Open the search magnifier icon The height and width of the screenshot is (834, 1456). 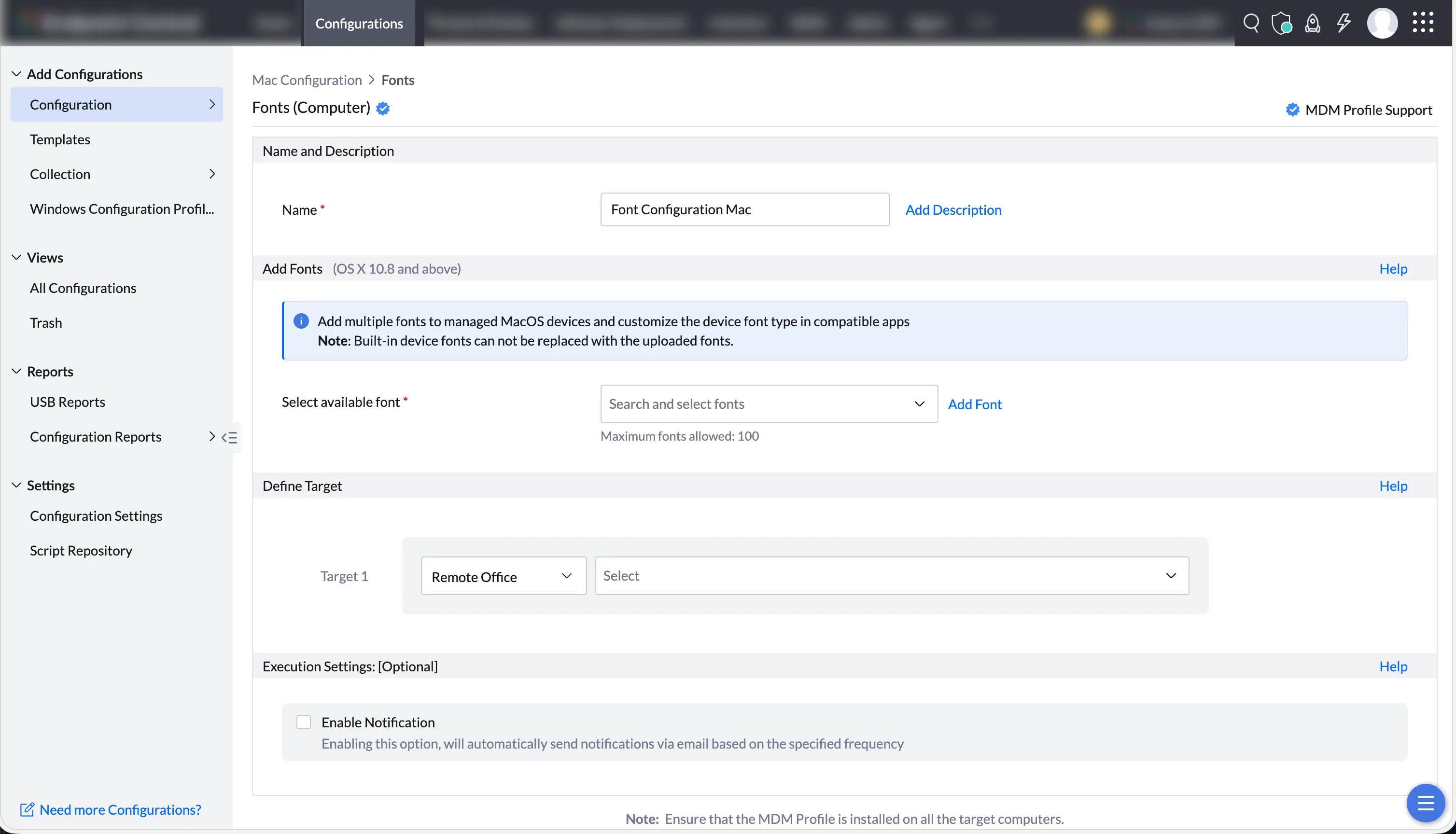(1251, 24)
